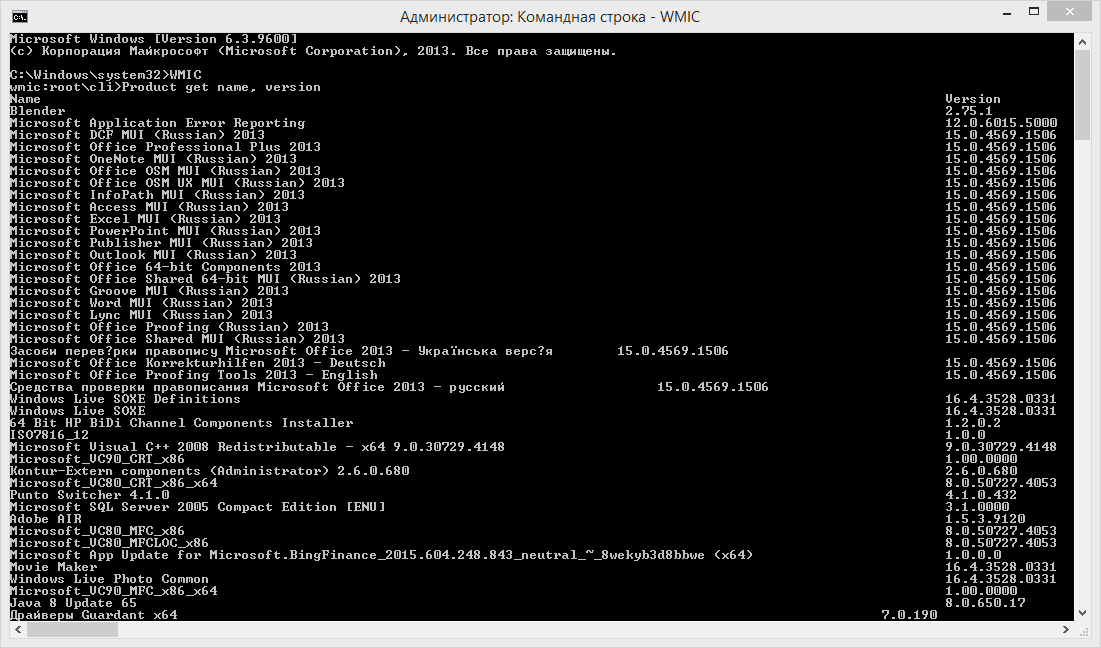Click 'Microsoft DCF MUI (Russian) 2013'
Image resolution: width=1101 pixels, height=648 pixels.
pyautogui.click(x=137, y=135)
